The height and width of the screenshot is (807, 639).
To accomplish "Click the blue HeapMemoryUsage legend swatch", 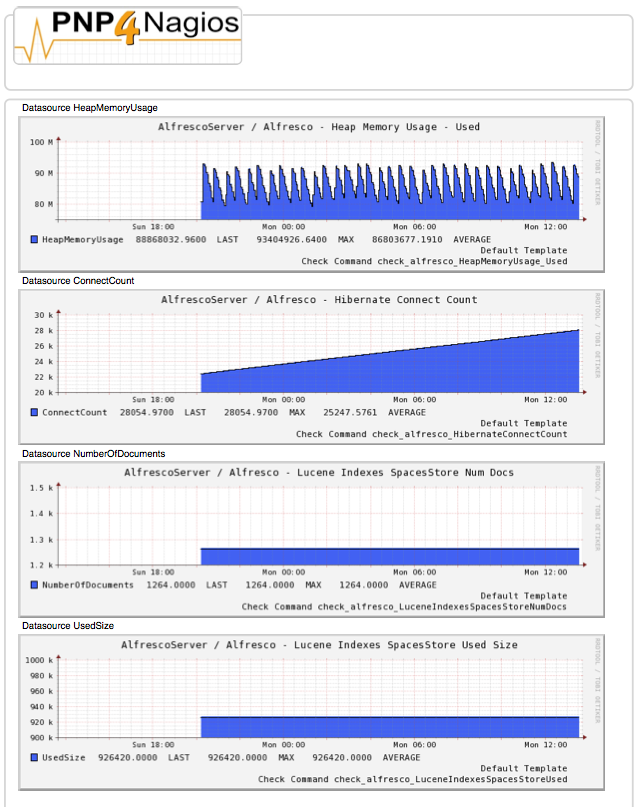I will click(x=34, y=239).
